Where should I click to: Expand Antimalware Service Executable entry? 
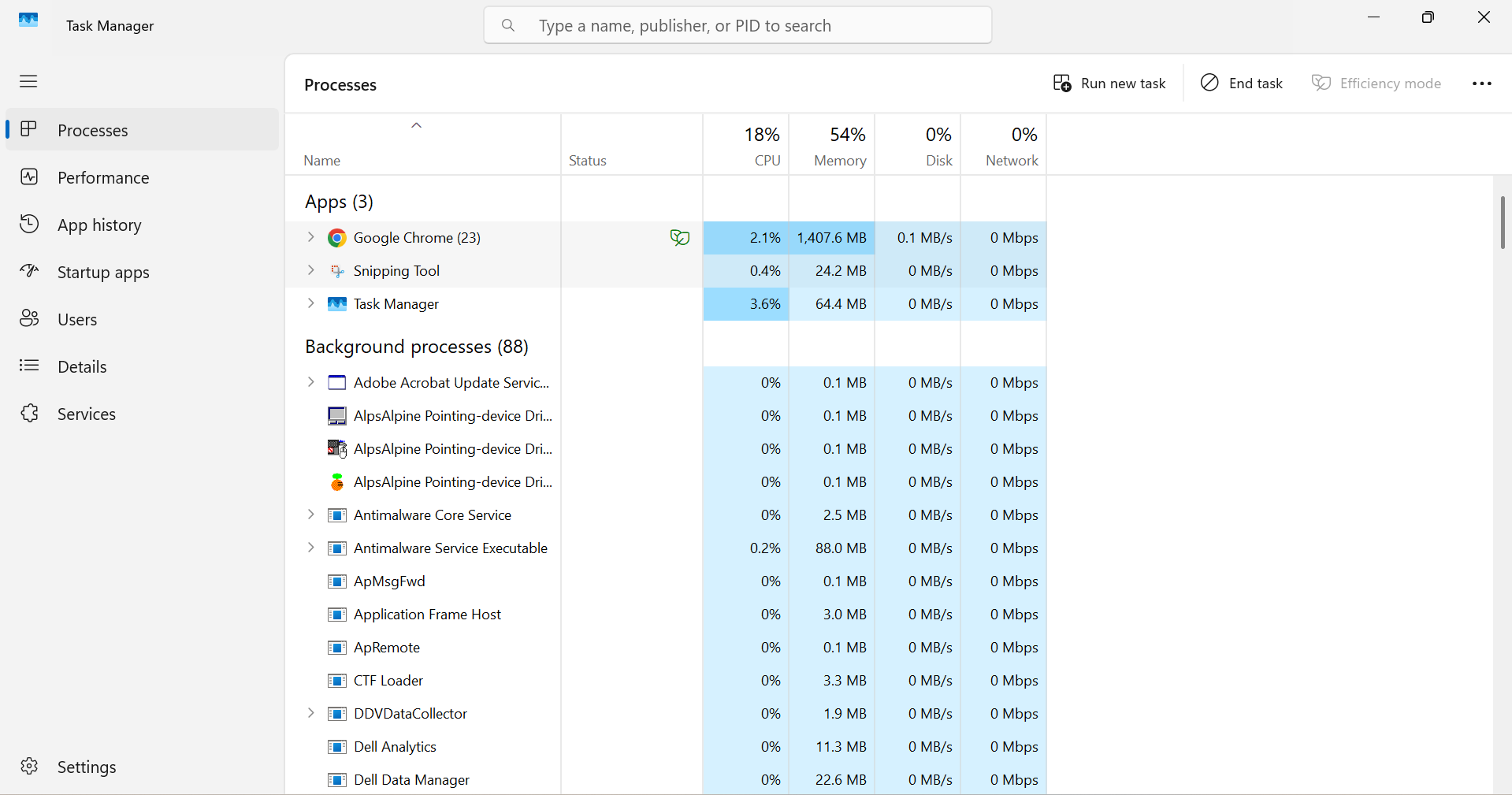click(x=310, y=548)
